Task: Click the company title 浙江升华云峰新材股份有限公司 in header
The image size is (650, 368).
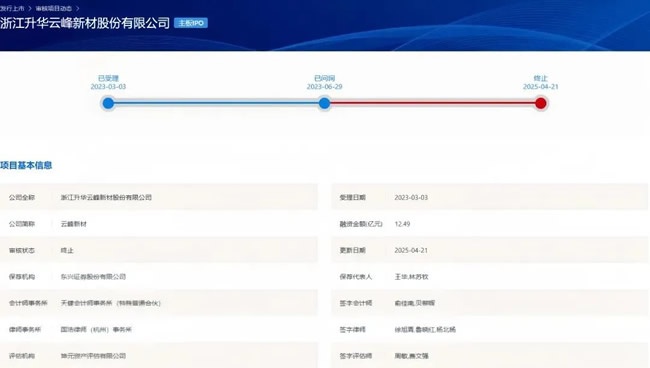Action: coord(85,23)
